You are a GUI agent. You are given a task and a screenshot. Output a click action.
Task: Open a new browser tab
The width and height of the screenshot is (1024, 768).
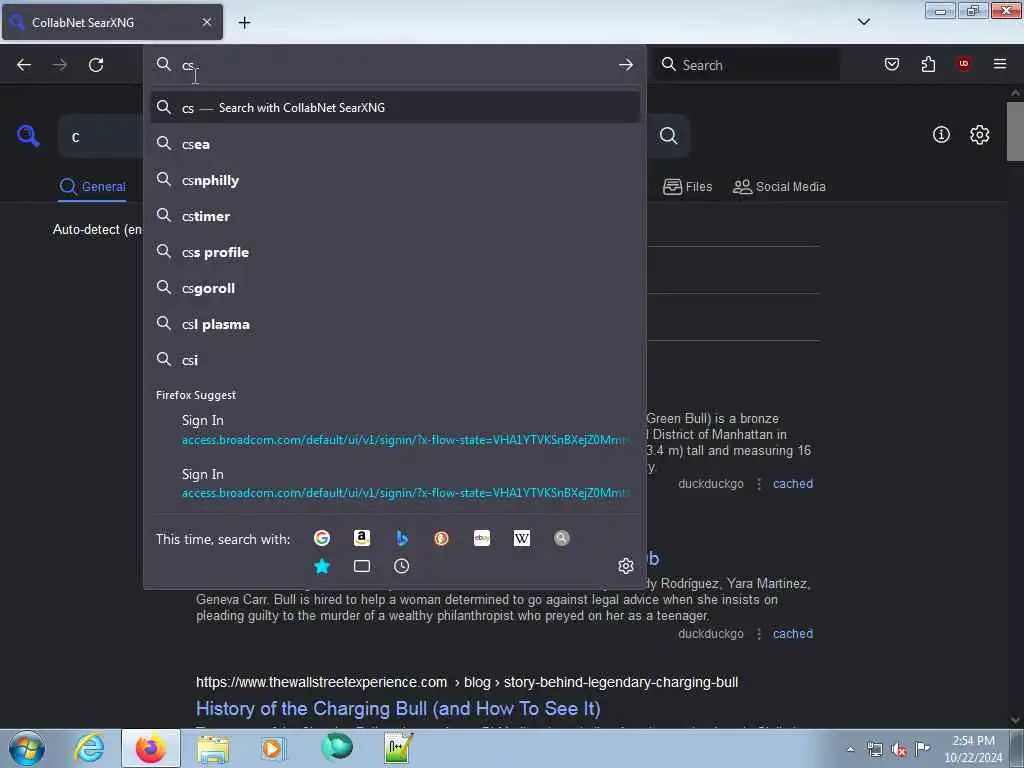click(x=244, y=23)
